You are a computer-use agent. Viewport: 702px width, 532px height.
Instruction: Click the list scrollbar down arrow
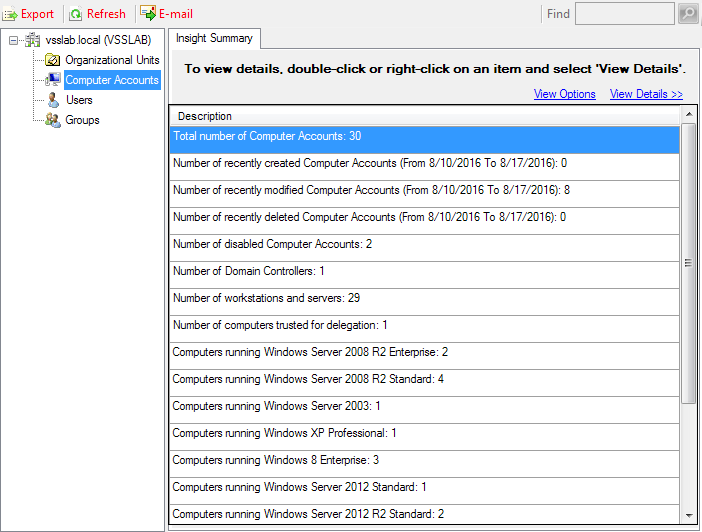(689, 515)
